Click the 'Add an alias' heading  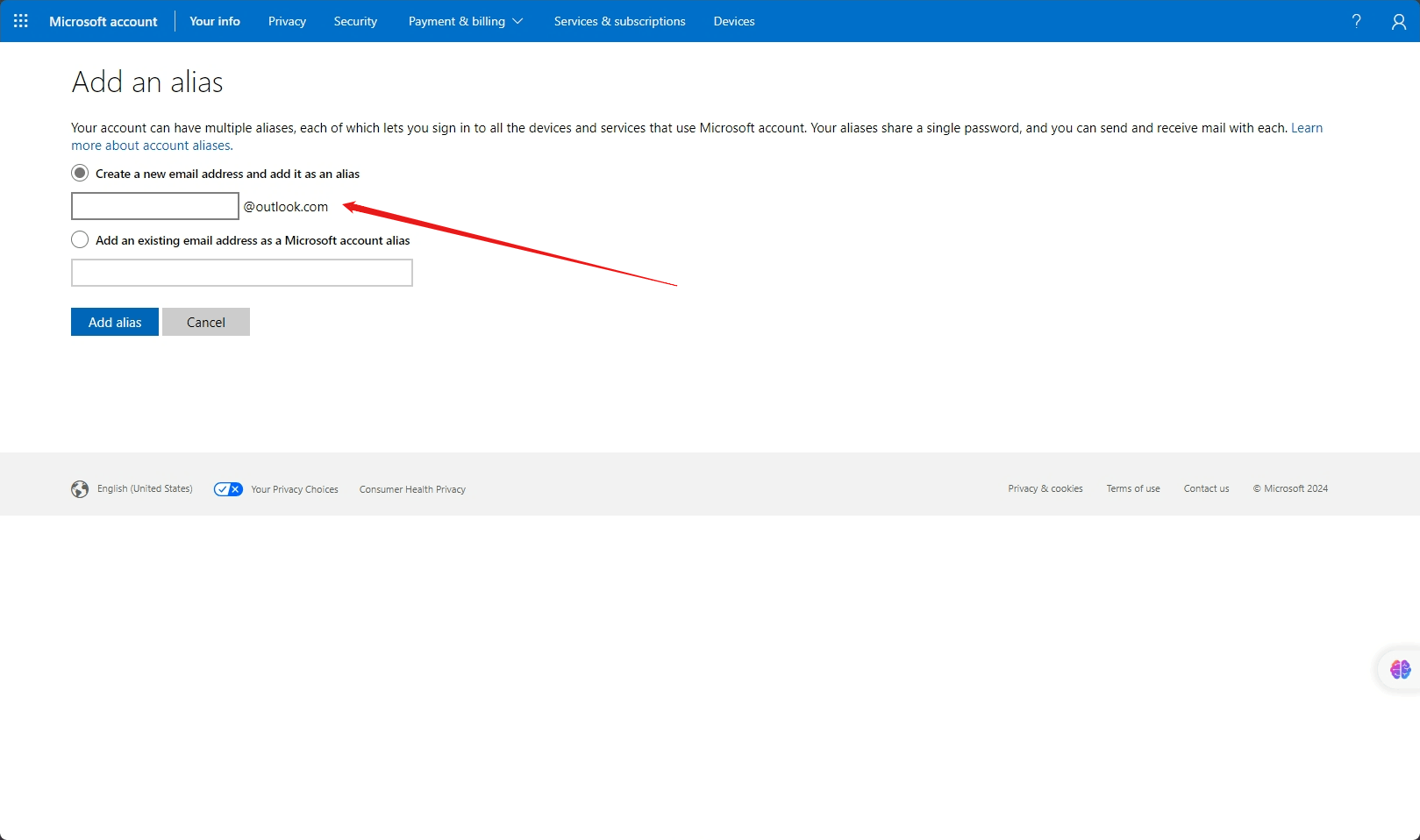147,82
